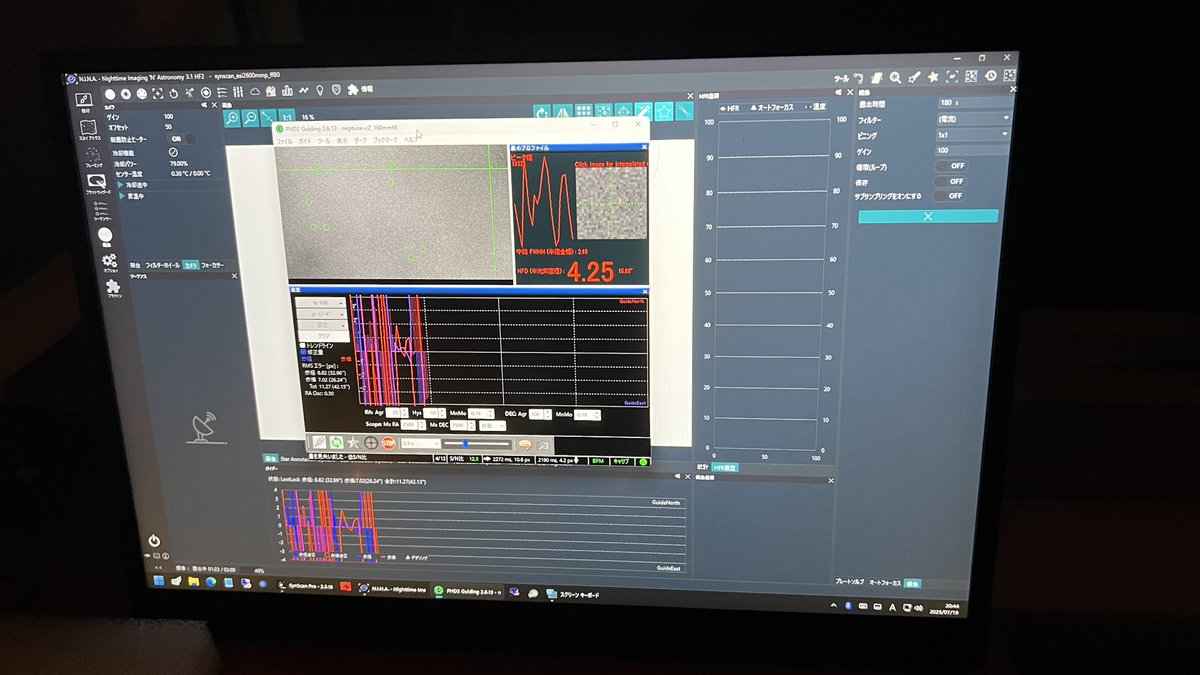Open PHD2 exposure time 0.5 s dropdown
The height and width of the screenshot is (675, 1200).
tap(420, 443)
